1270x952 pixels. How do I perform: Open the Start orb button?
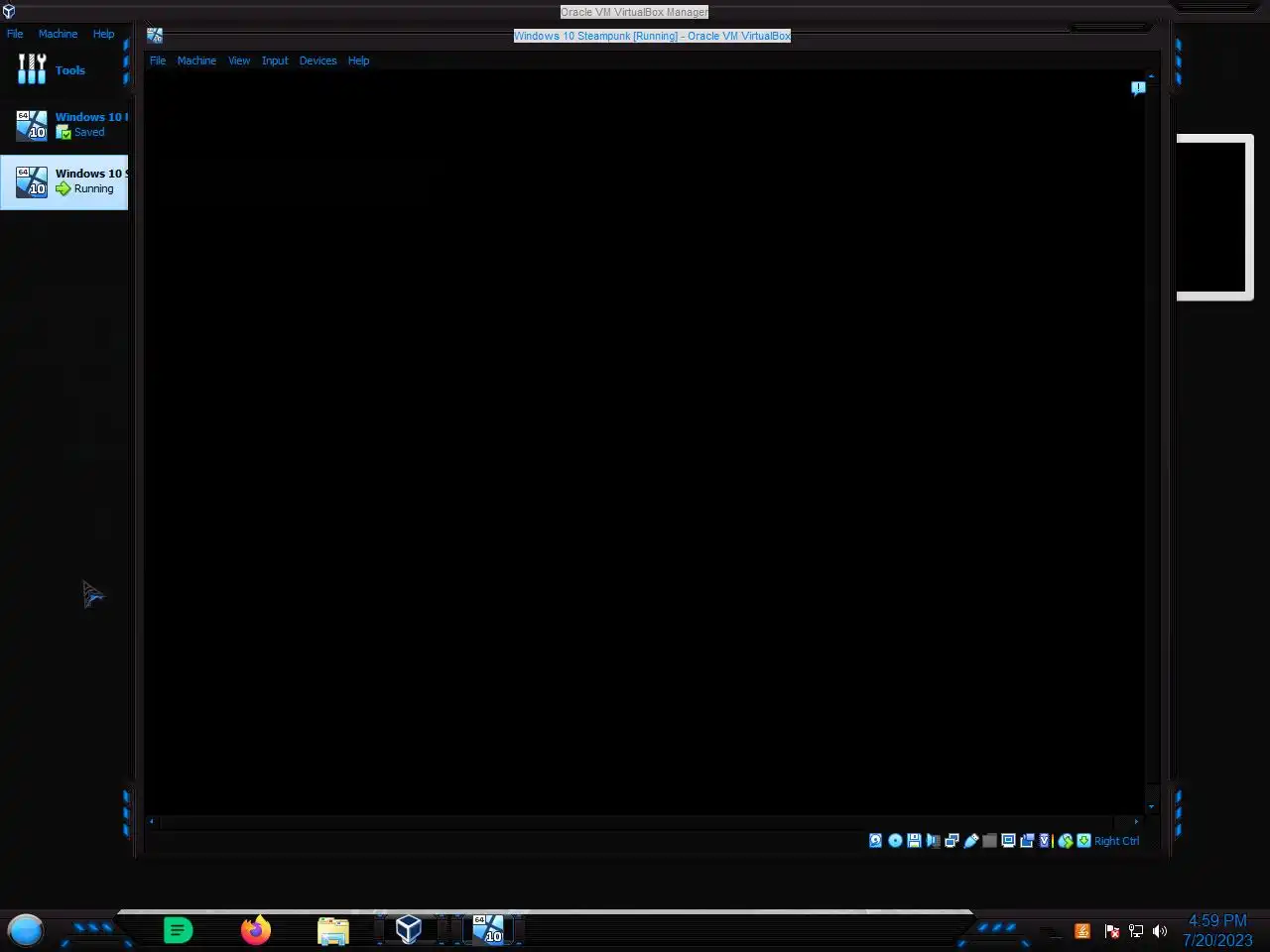pyautogui.click(x=26, y=930)
